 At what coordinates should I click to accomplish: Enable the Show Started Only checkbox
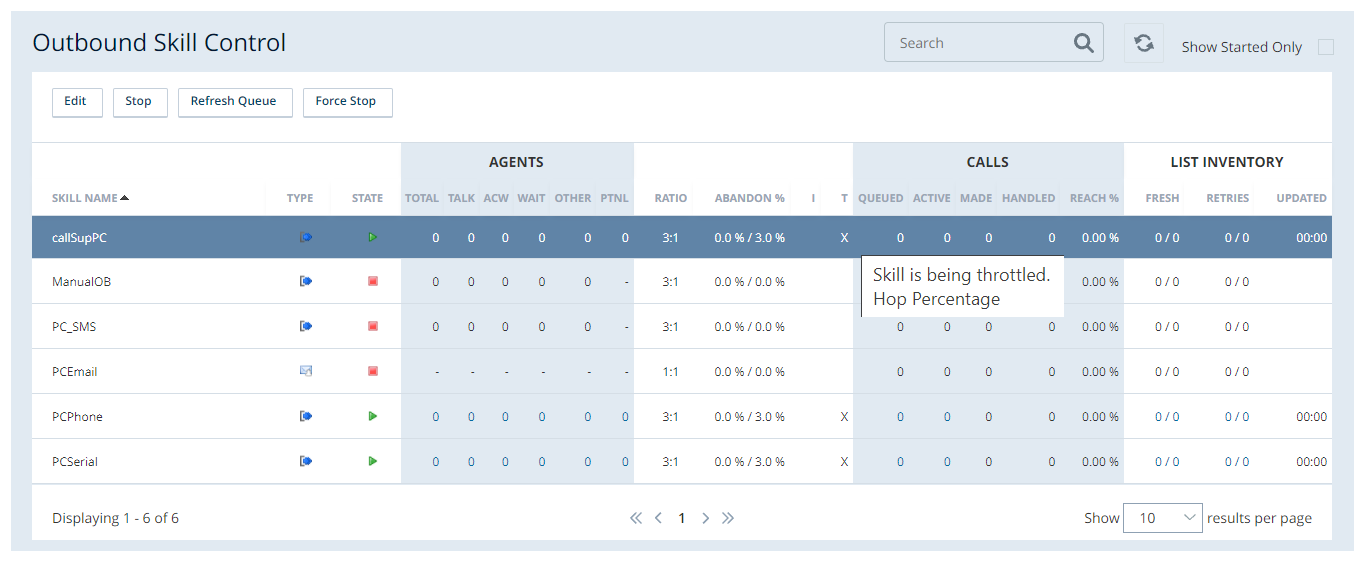pyautogui.click(x=1326, y=47)
